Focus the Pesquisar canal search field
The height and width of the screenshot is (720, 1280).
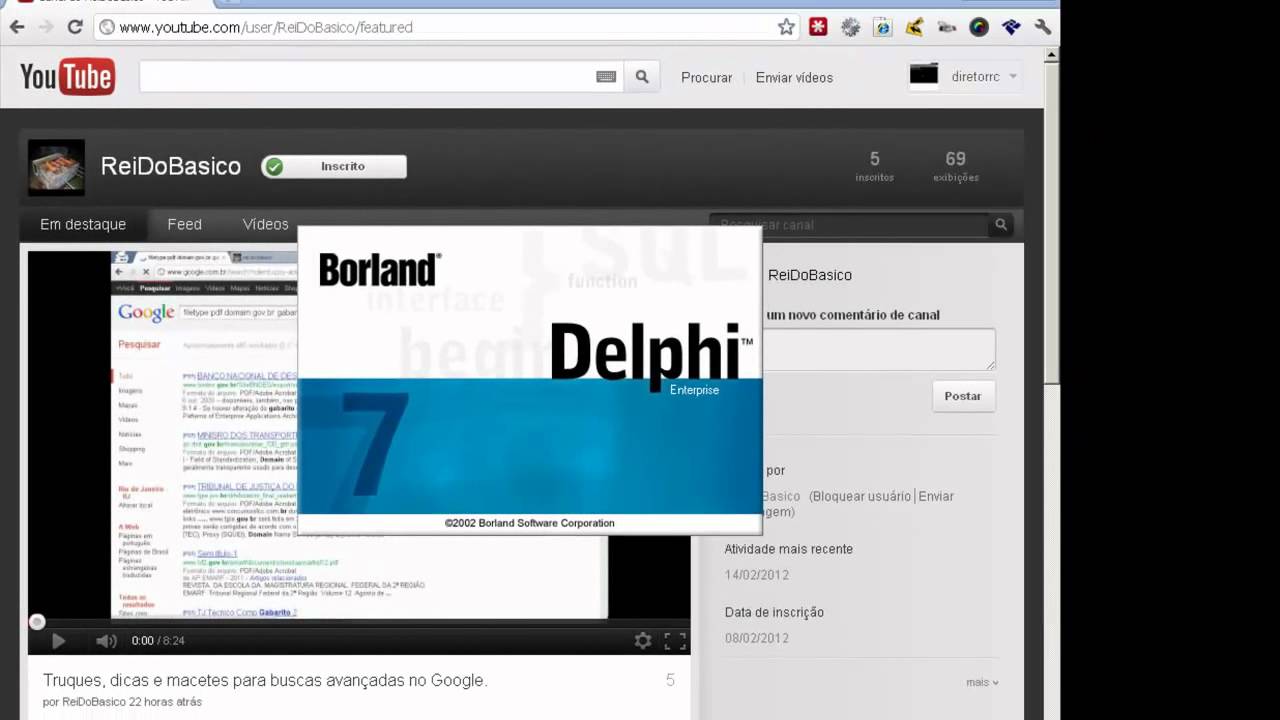click(x=849, y=225)
